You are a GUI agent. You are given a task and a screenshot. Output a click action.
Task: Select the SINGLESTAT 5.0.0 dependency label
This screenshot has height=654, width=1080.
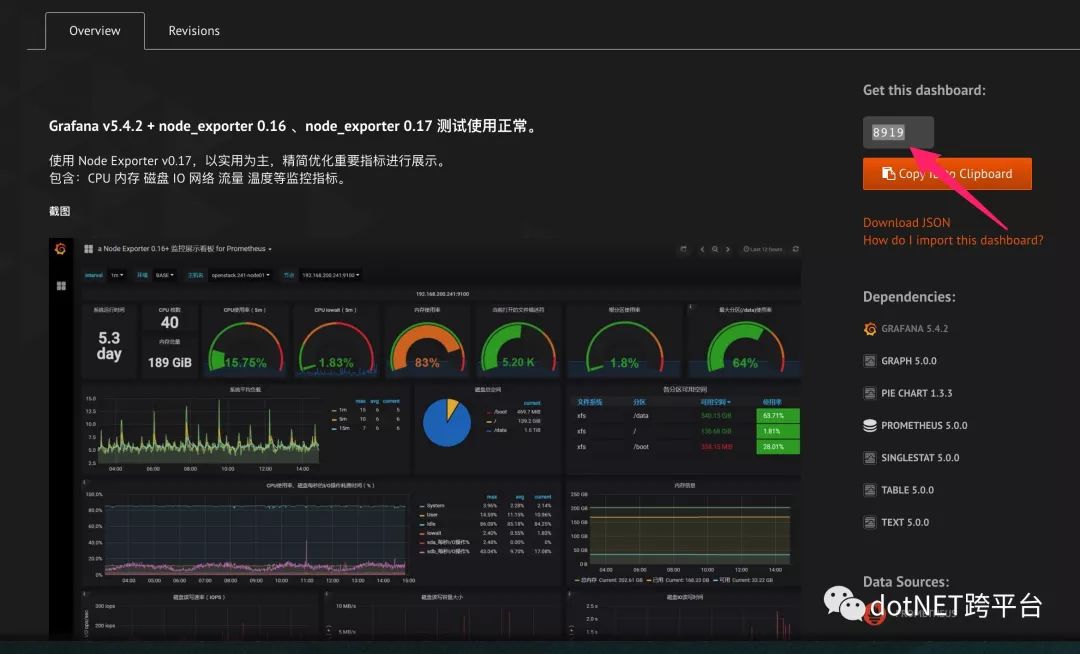tap(920, 458)
